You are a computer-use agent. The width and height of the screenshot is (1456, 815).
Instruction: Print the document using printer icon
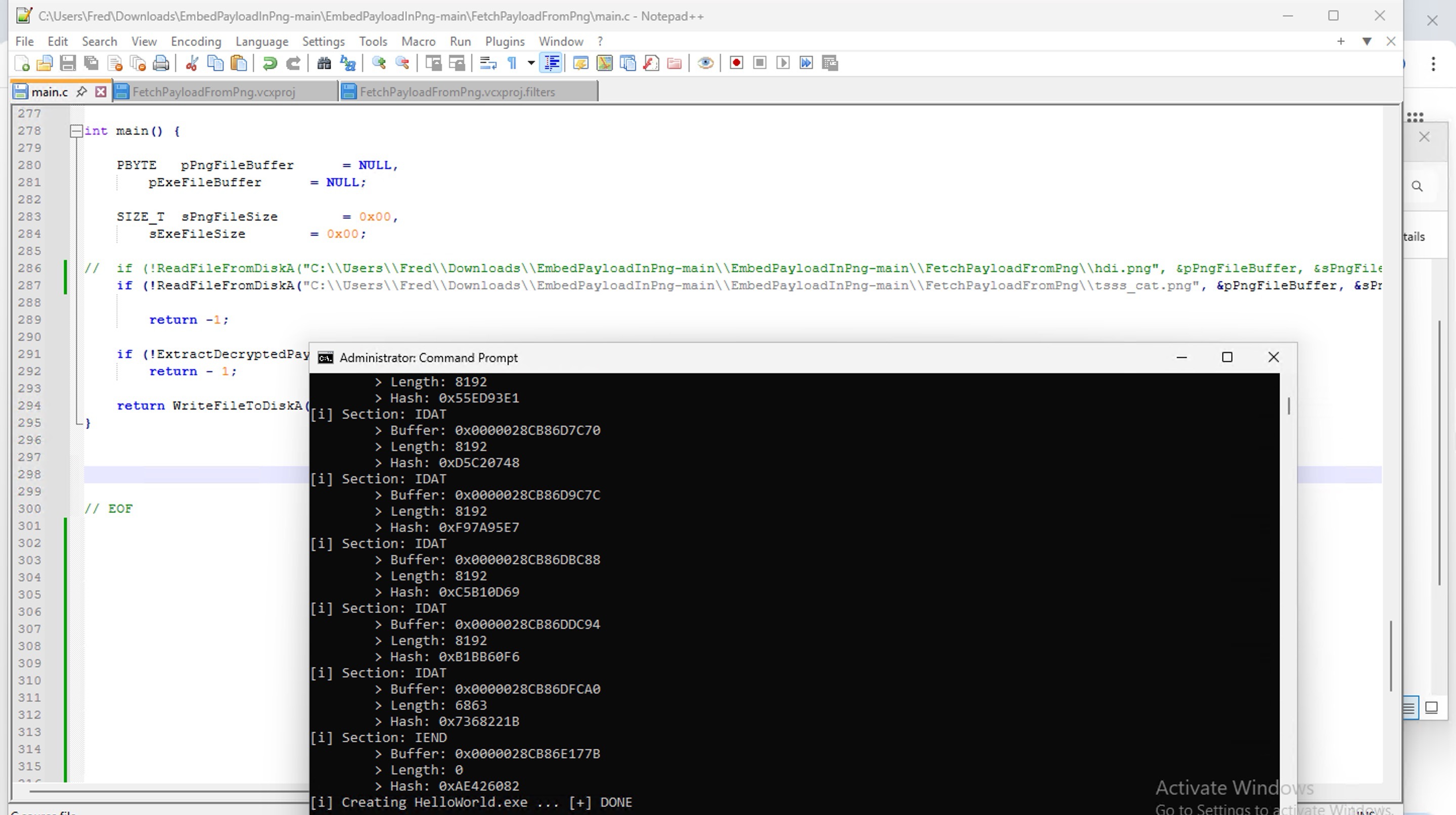161,63
